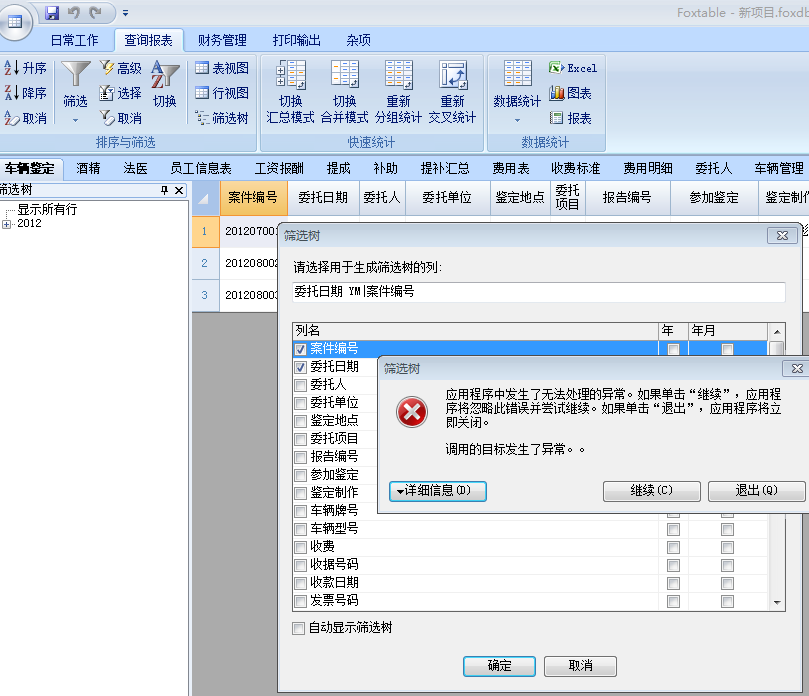Open the 打印输出 ribbon tab
This screenshot has width=809, height=696.
pos(297,40)
